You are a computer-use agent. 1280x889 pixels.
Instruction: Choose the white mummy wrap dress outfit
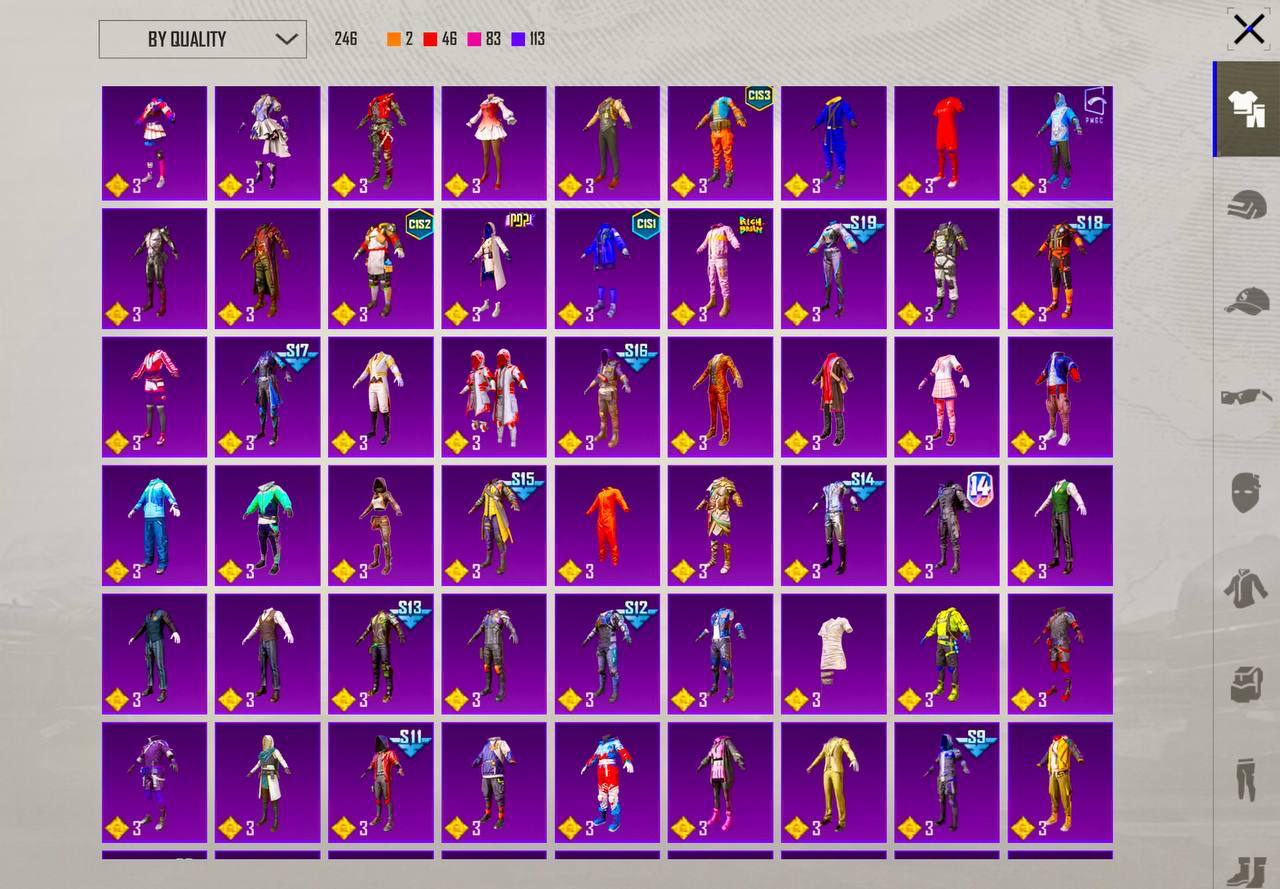834,653
